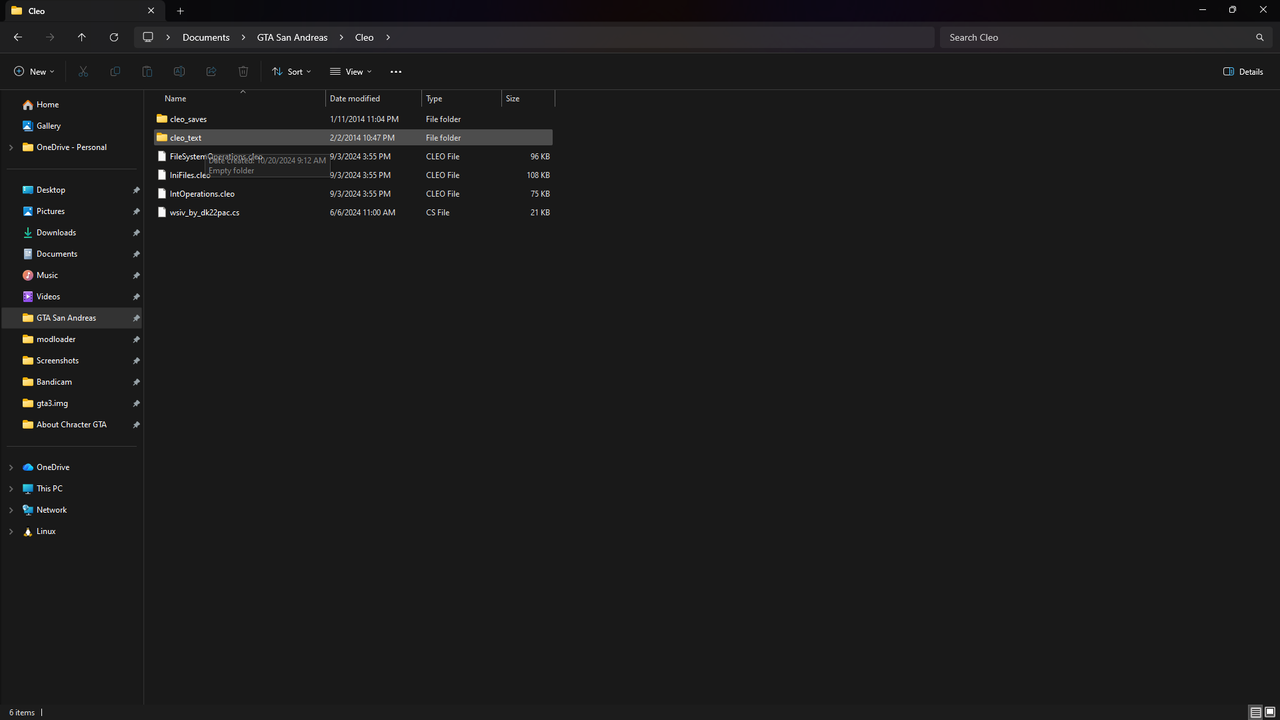Image resolution: width=1280 pixels, height=720 pixels.
Task: Expand This PC tree node
Action: click(11, 489)
